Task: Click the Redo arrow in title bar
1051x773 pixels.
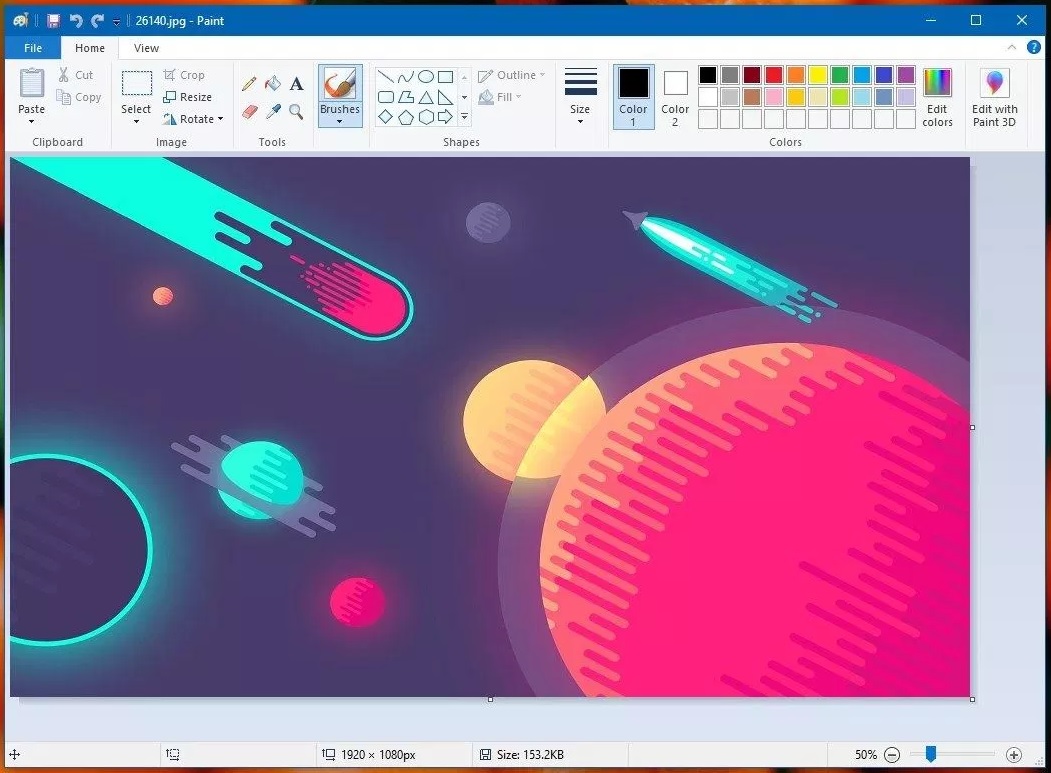Action: pos(98,21)
